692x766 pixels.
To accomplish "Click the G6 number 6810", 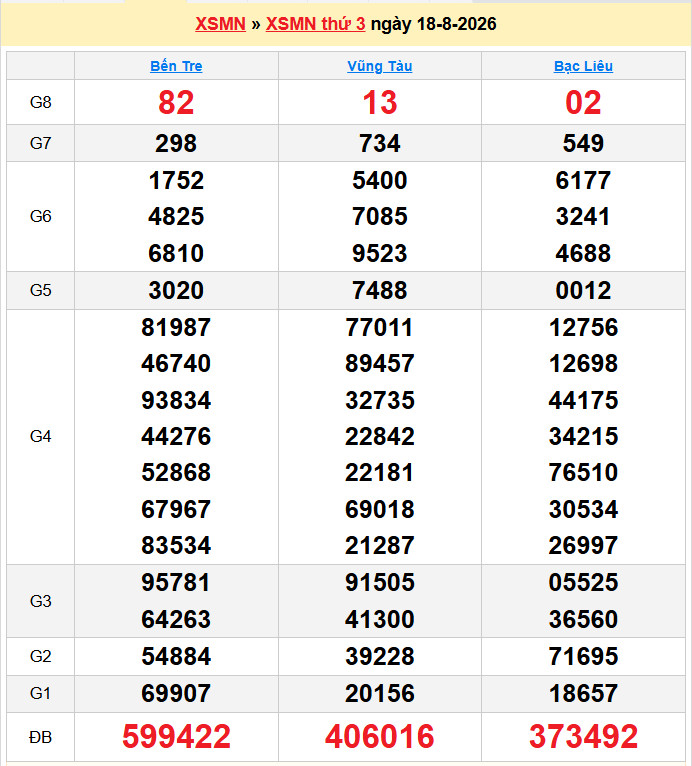I will click(176, 253).
